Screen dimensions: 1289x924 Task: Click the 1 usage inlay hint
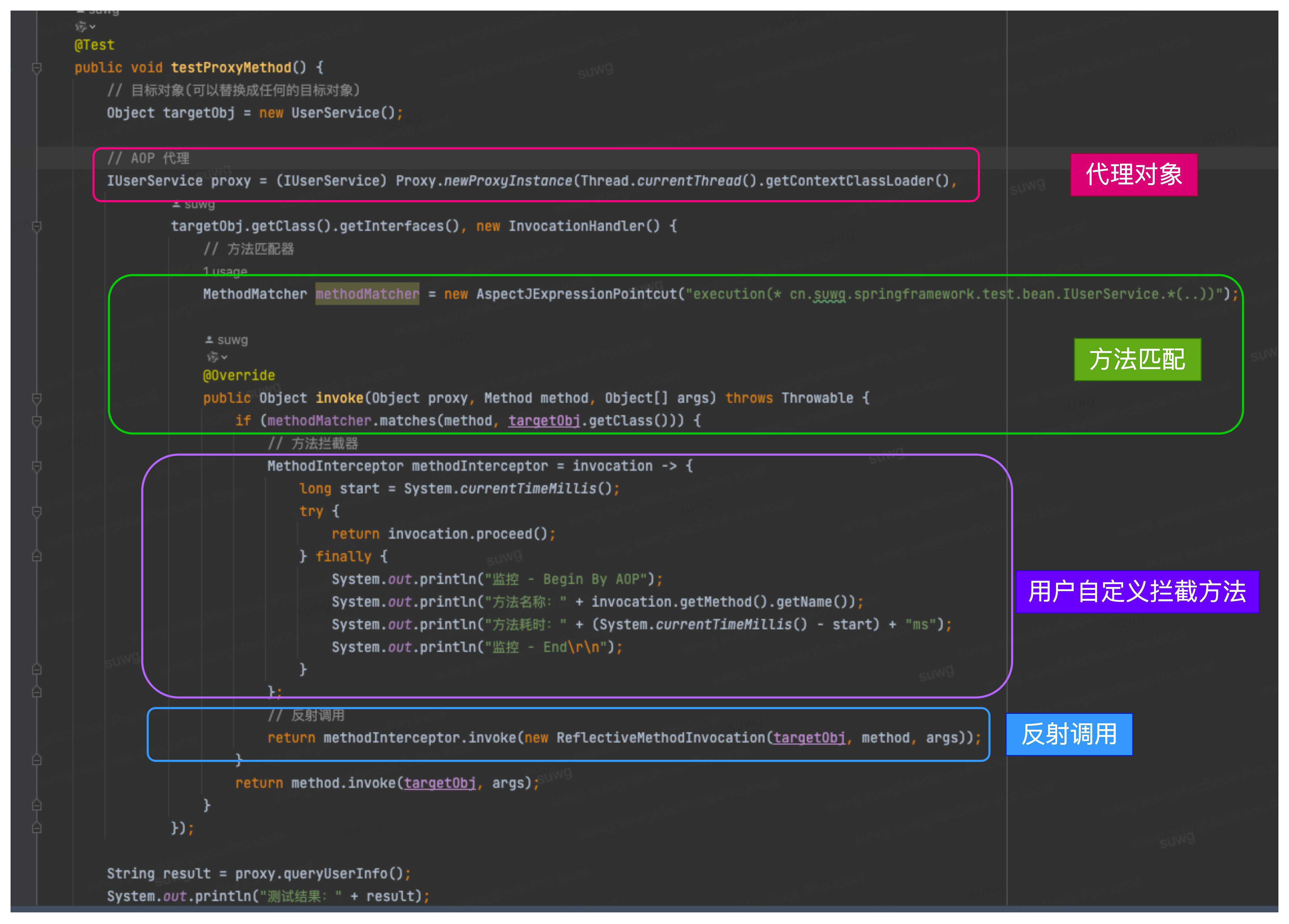225,271
